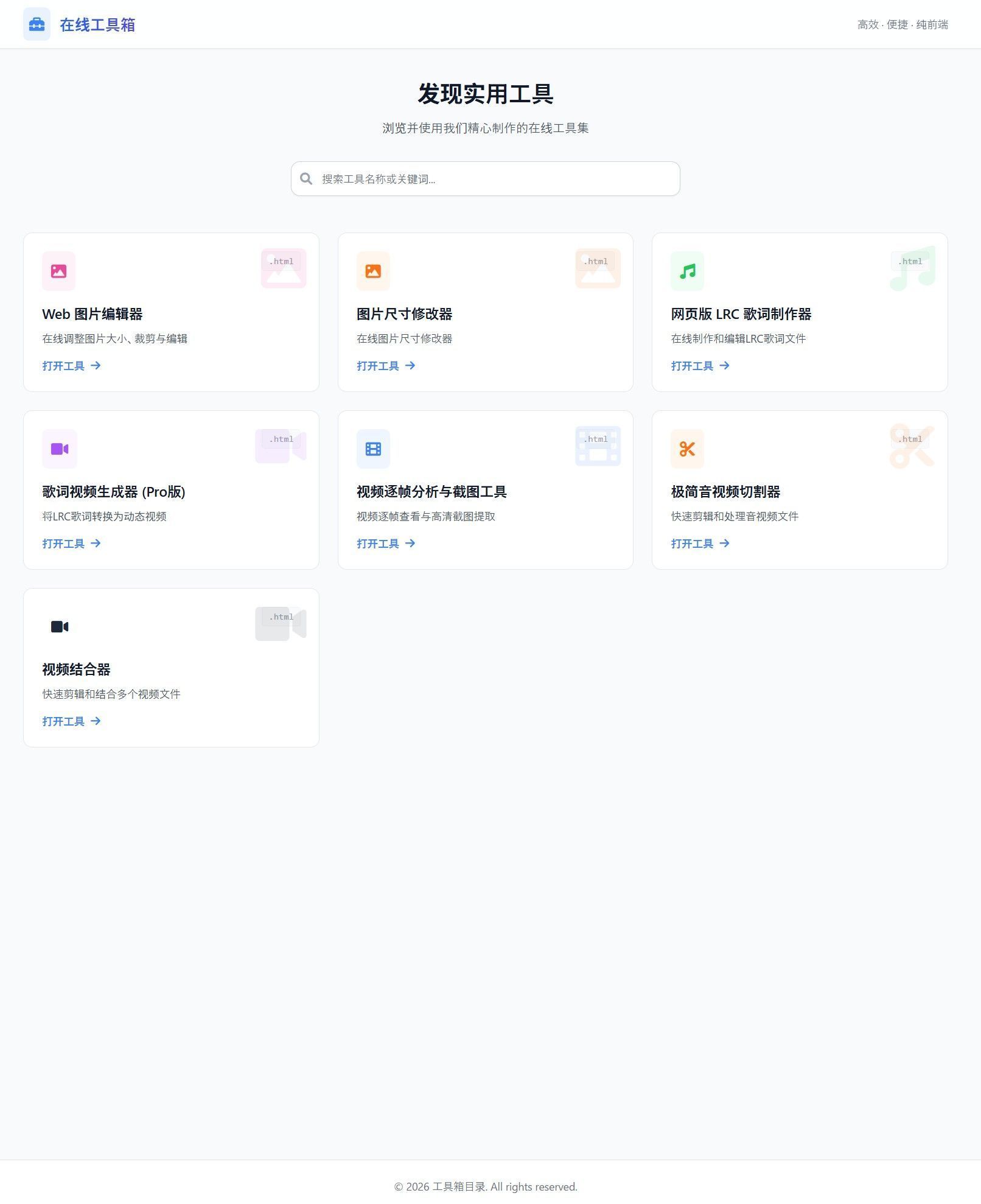Click the pink image icon for Web 图片编辑器

click(59, 271)
